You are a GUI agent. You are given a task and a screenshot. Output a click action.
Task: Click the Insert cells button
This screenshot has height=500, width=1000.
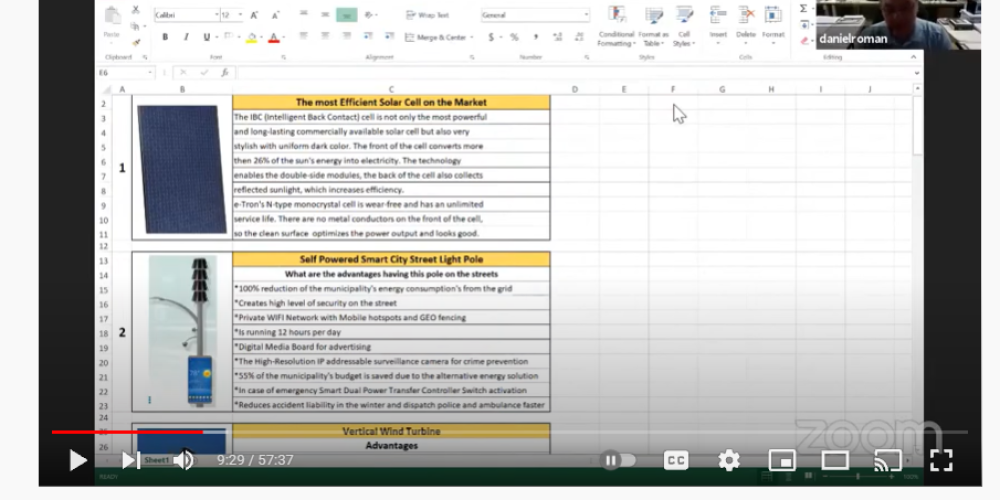click(x=718, y=26)
